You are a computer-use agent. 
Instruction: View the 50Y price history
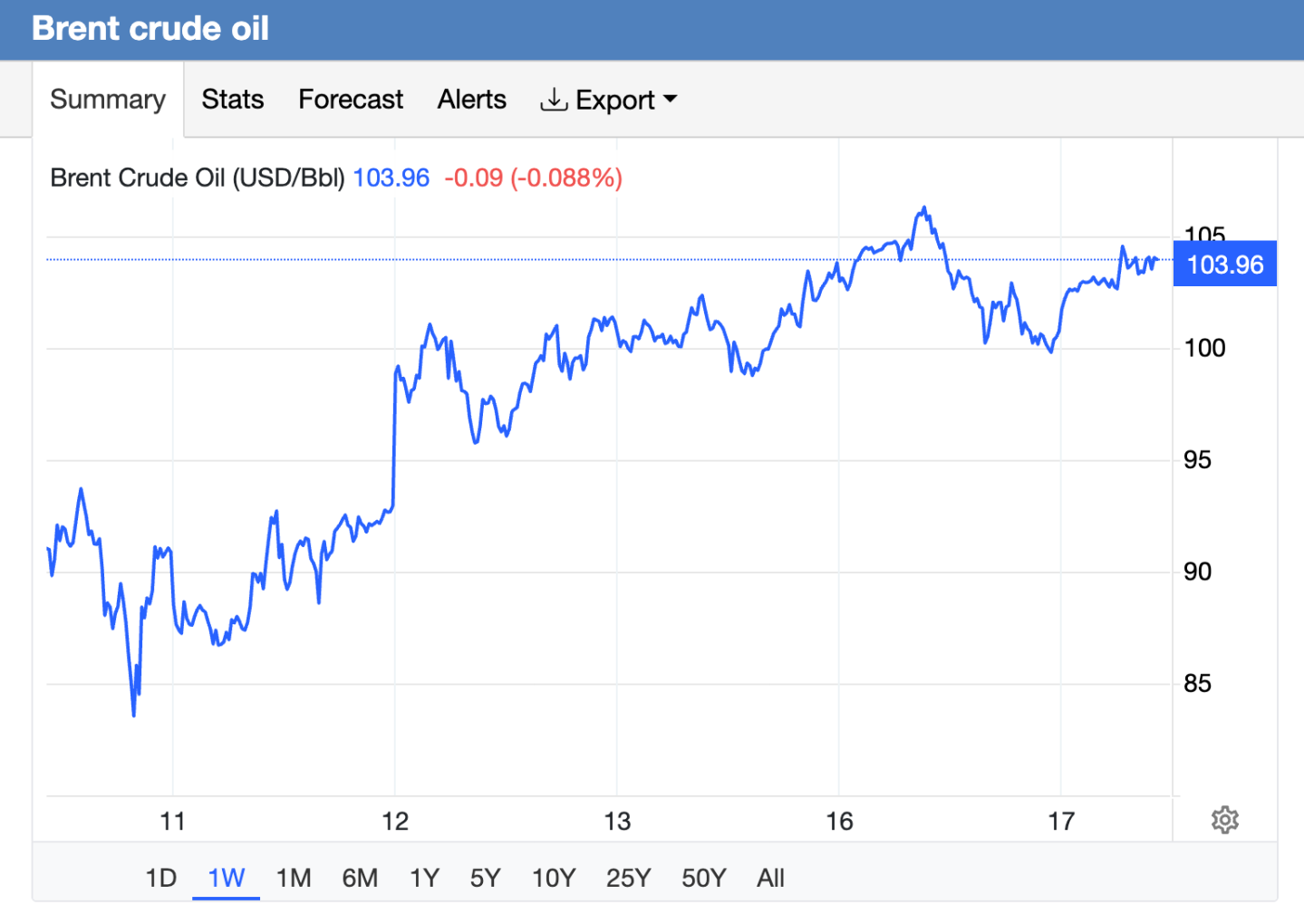pos(703,878)
